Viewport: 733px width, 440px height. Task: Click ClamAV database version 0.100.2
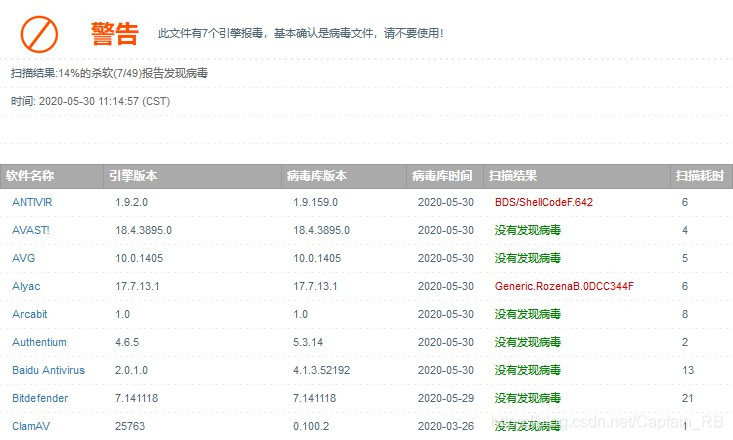[311, 426]
